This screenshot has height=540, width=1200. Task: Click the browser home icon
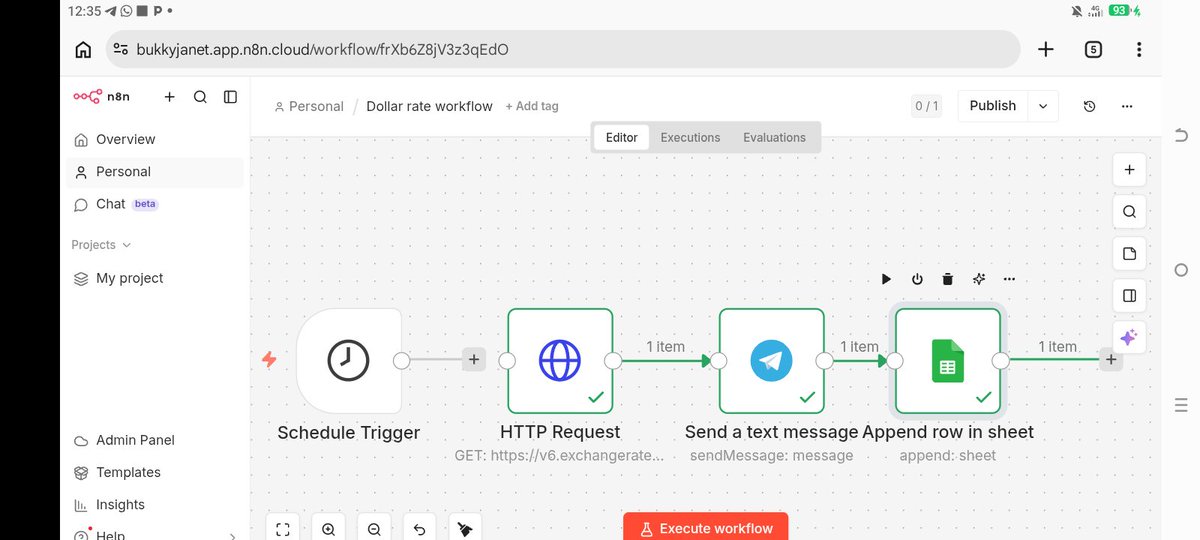pyautogui.click(x=83, y=49)
